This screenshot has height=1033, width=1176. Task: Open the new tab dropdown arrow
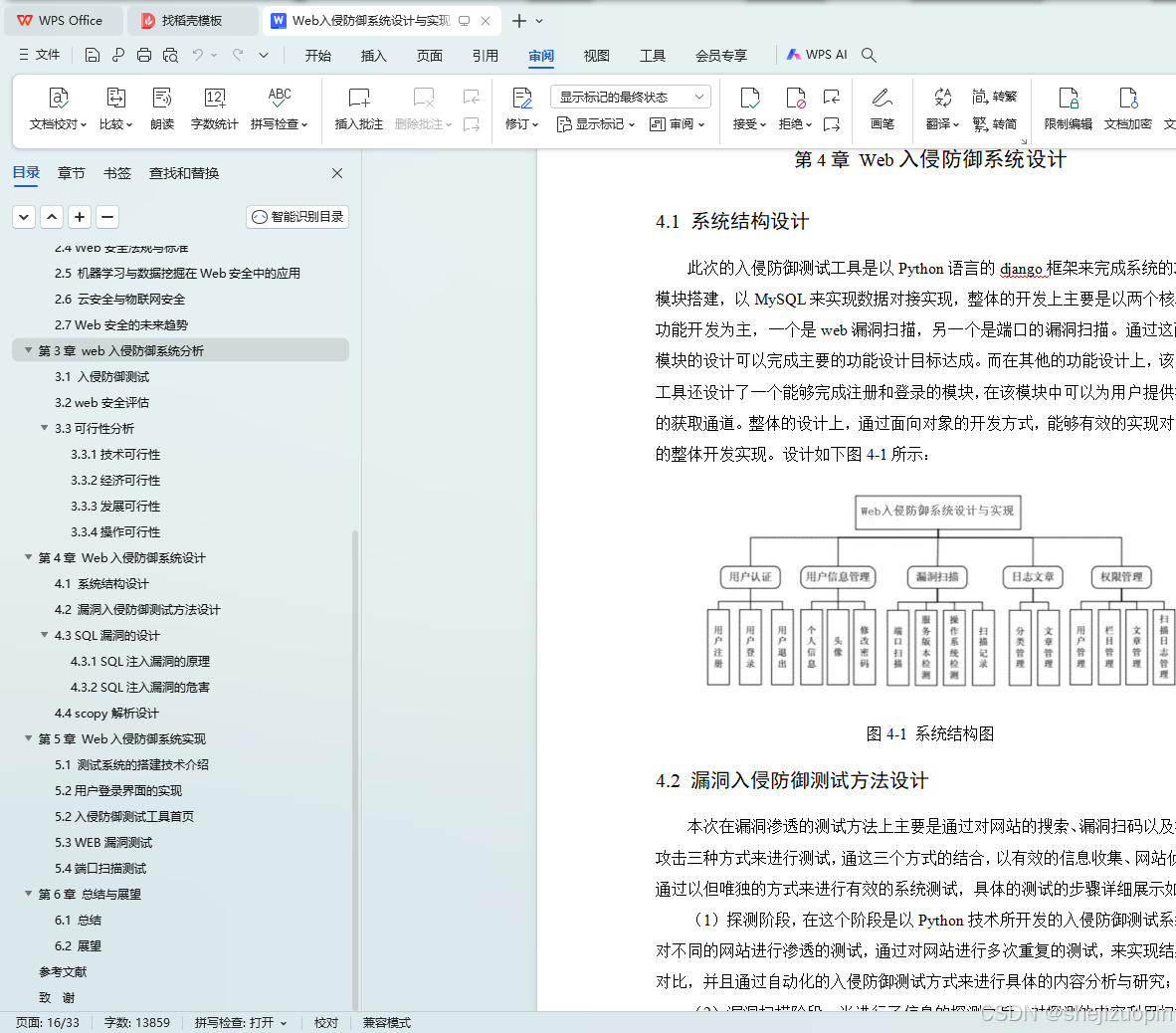point(539,21)
